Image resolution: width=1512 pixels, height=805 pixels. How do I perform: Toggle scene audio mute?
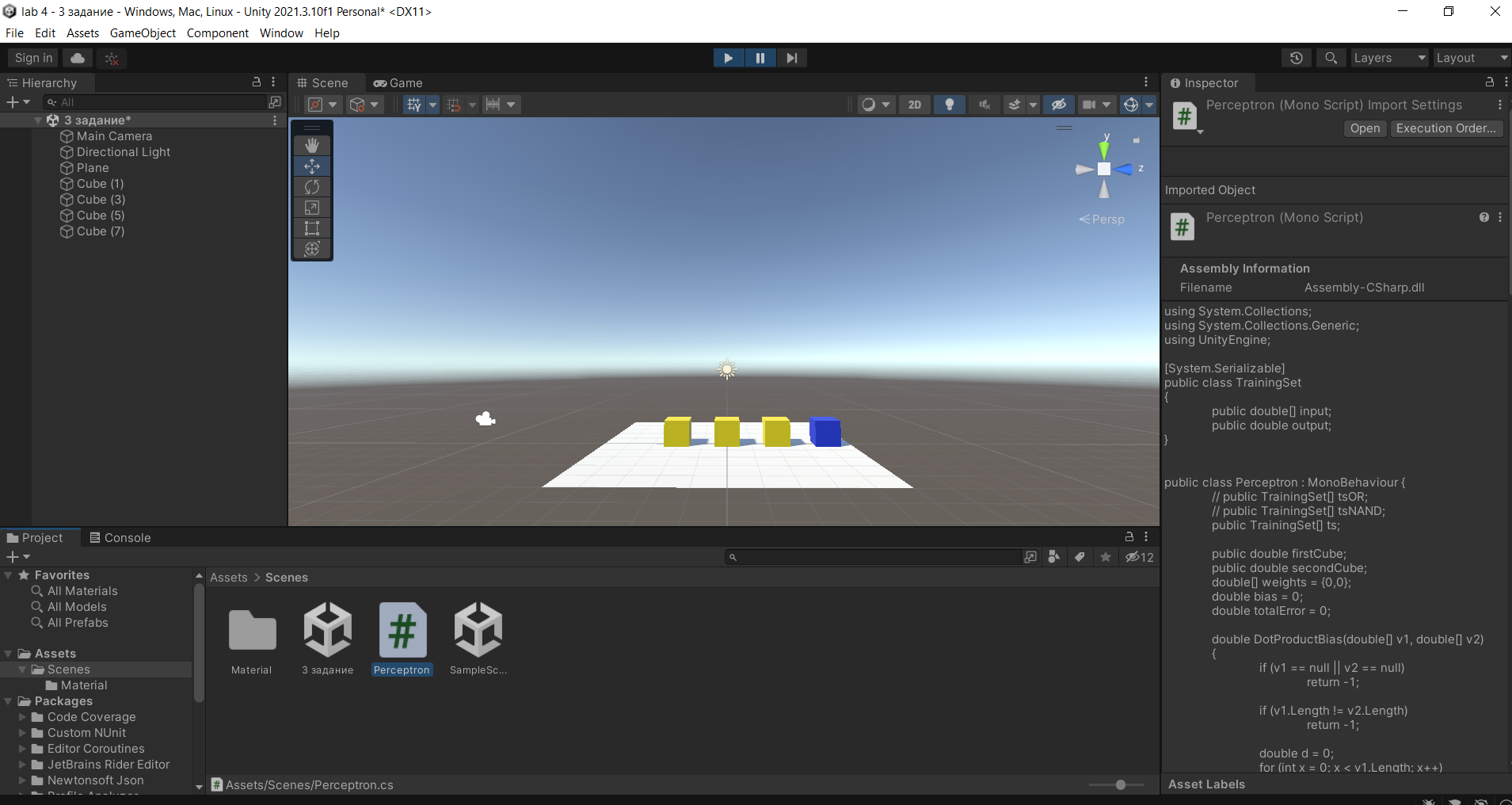point(985,105)
